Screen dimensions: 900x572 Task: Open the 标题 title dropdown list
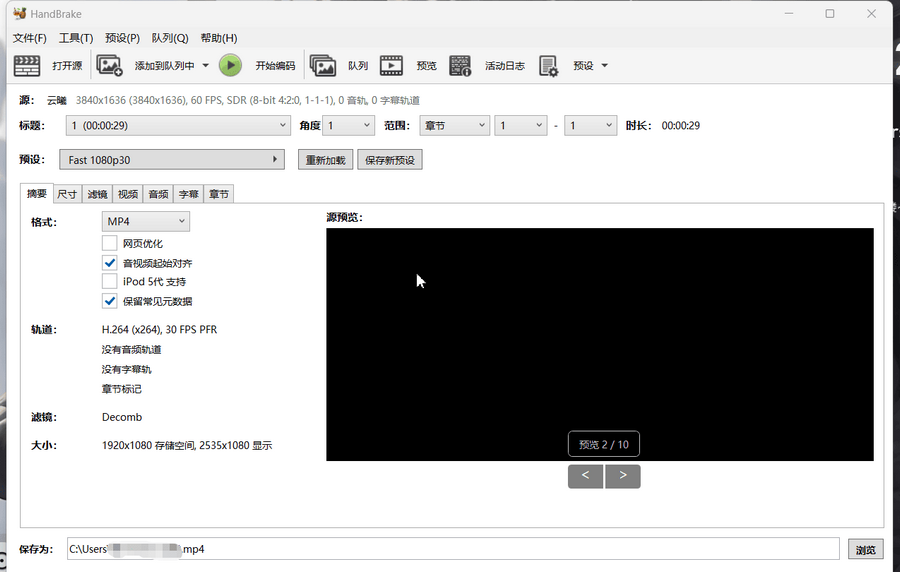click(178, 126)
